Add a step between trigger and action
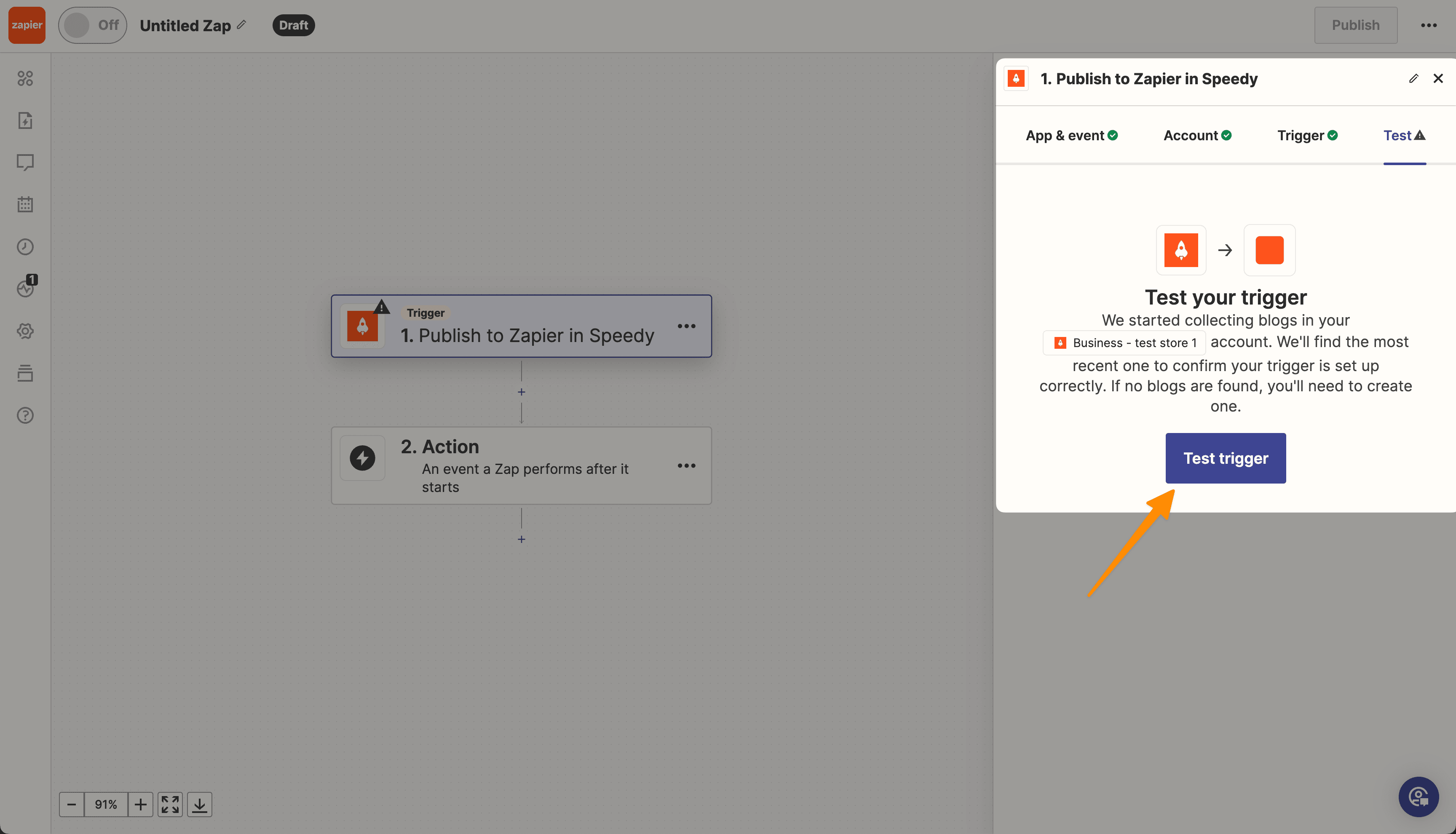 (x=521, y=393)
